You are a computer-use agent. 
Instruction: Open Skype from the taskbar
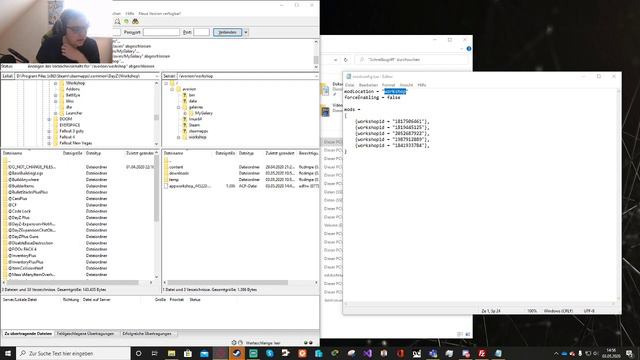pos(269,353)
